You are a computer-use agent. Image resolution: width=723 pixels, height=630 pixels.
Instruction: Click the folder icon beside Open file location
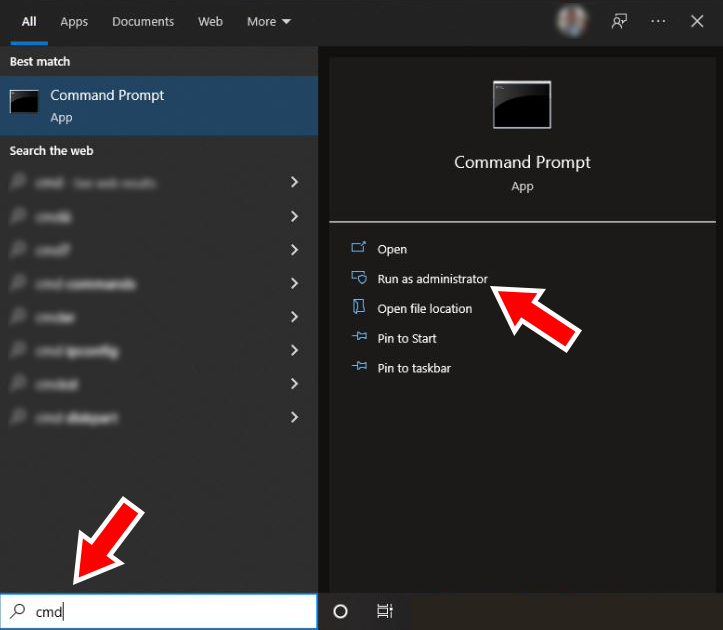[x=359, y=308]
